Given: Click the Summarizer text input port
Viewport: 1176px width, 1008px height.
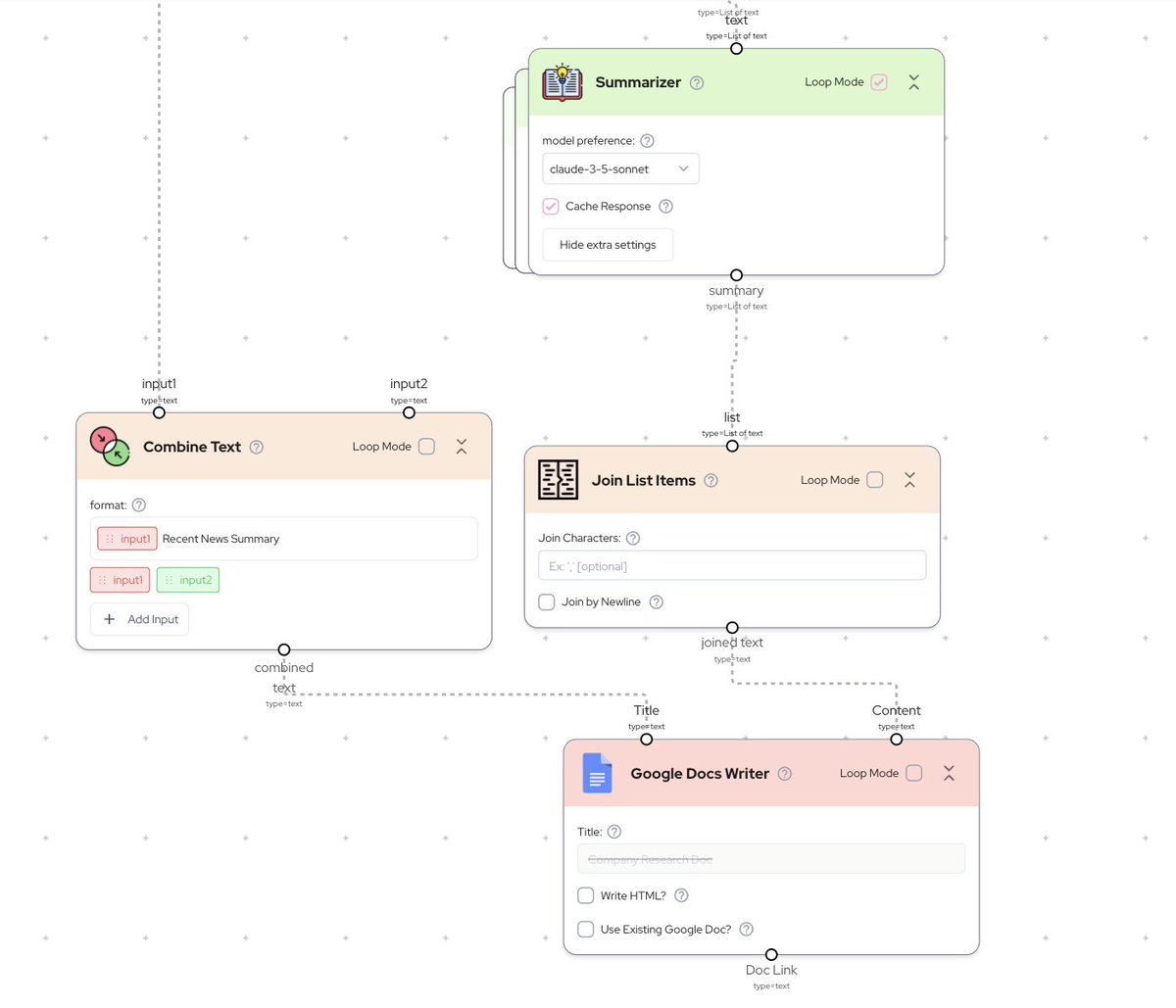Looking at the screenshot, I should 736,48.
